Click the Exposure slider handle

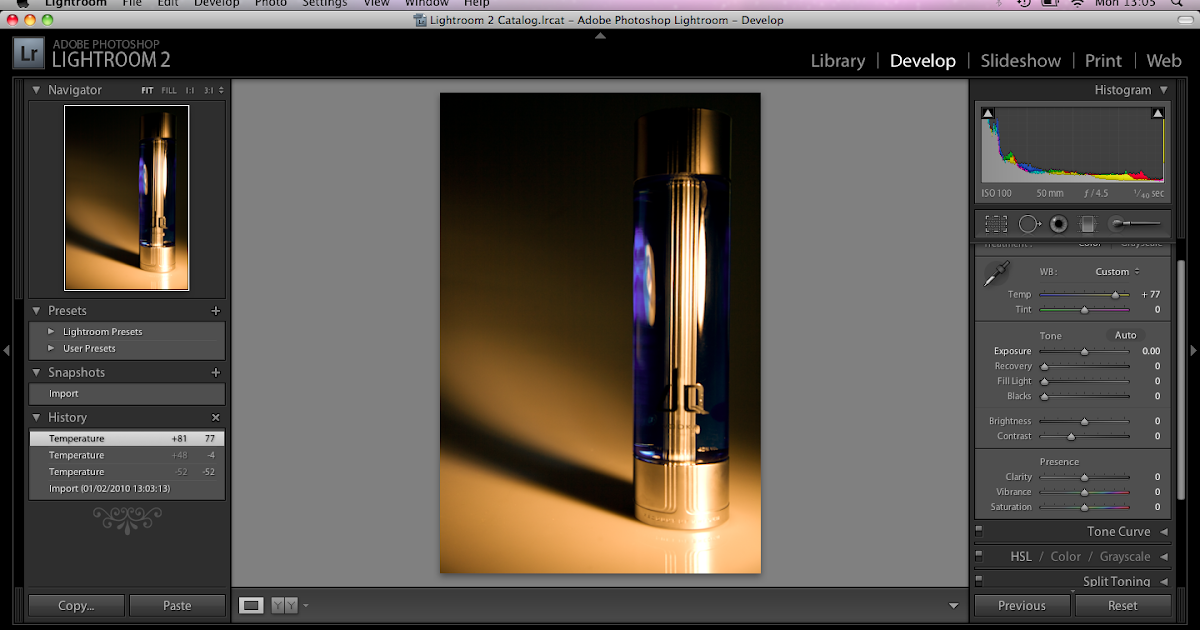(x=1085, y=352)
